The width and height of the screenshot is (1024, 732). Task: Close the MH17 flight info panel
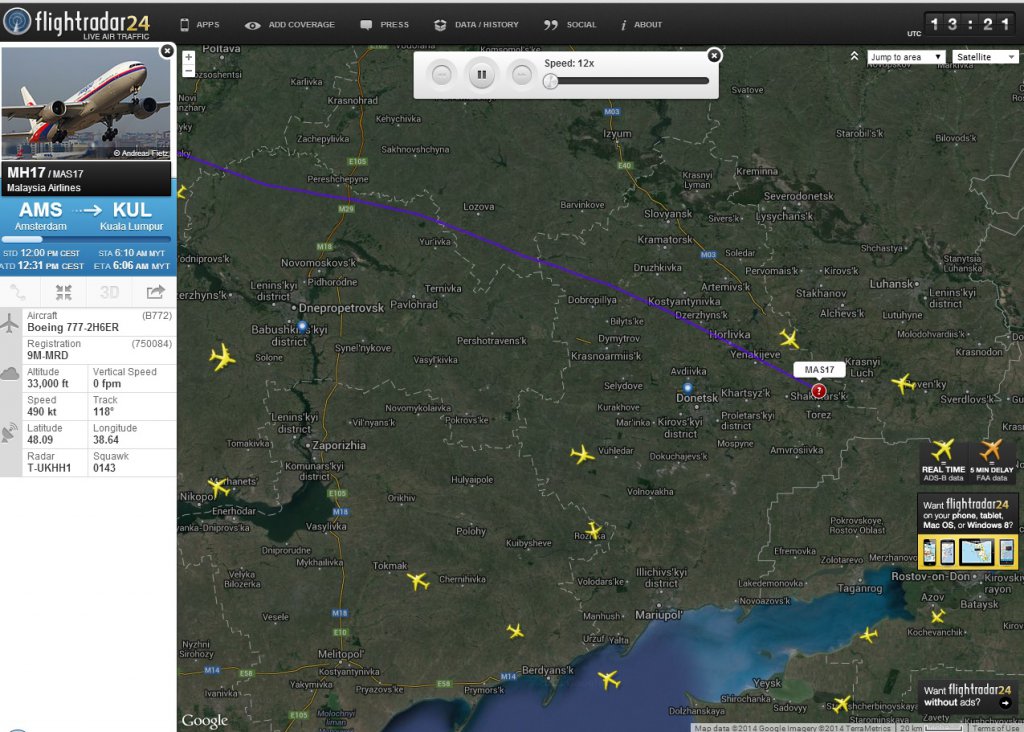pyautogui.click(x=167, y=51)
